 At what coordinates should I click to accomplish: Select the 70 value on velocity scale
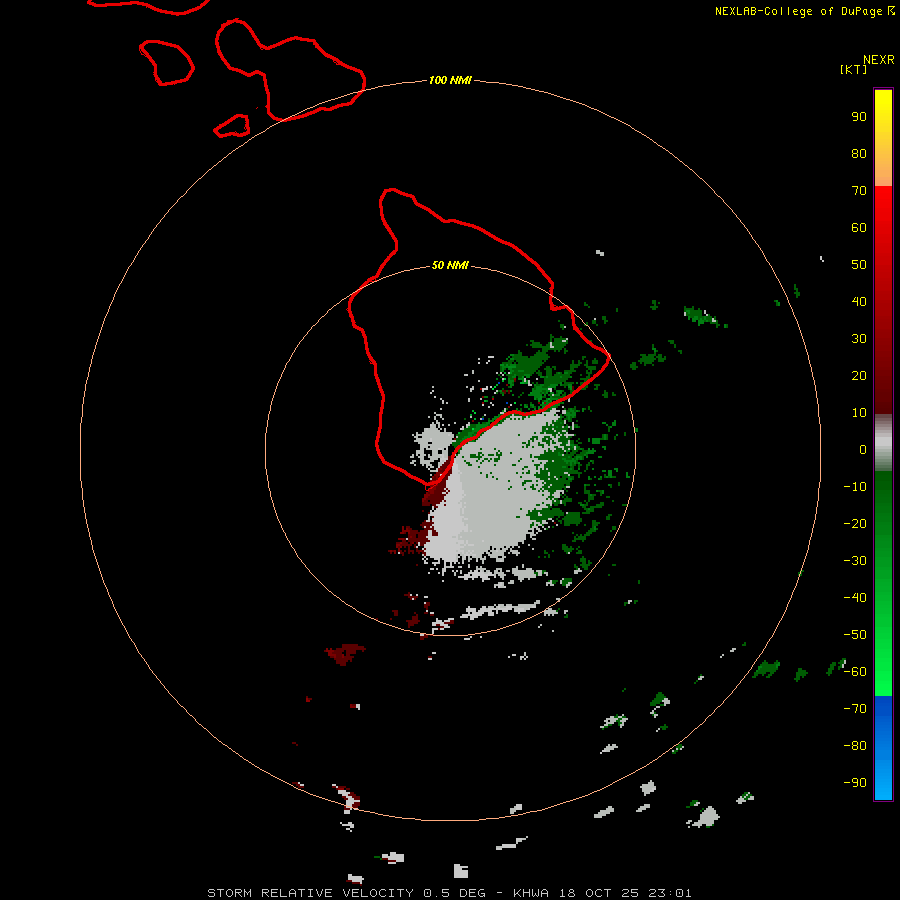coord(859,191)
